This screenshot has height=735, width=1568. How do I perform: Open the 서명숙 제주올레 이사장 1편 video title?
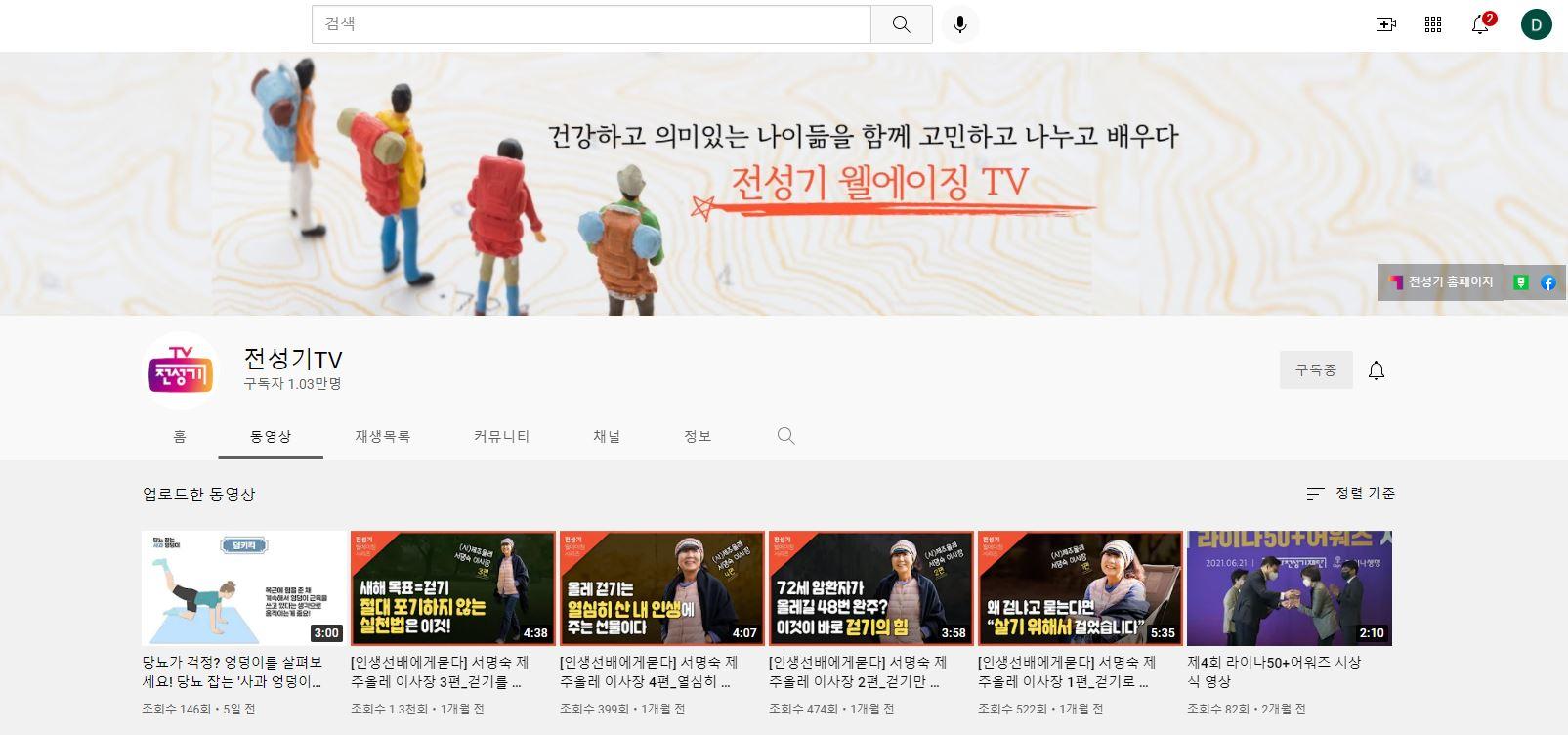[1067, 671]
